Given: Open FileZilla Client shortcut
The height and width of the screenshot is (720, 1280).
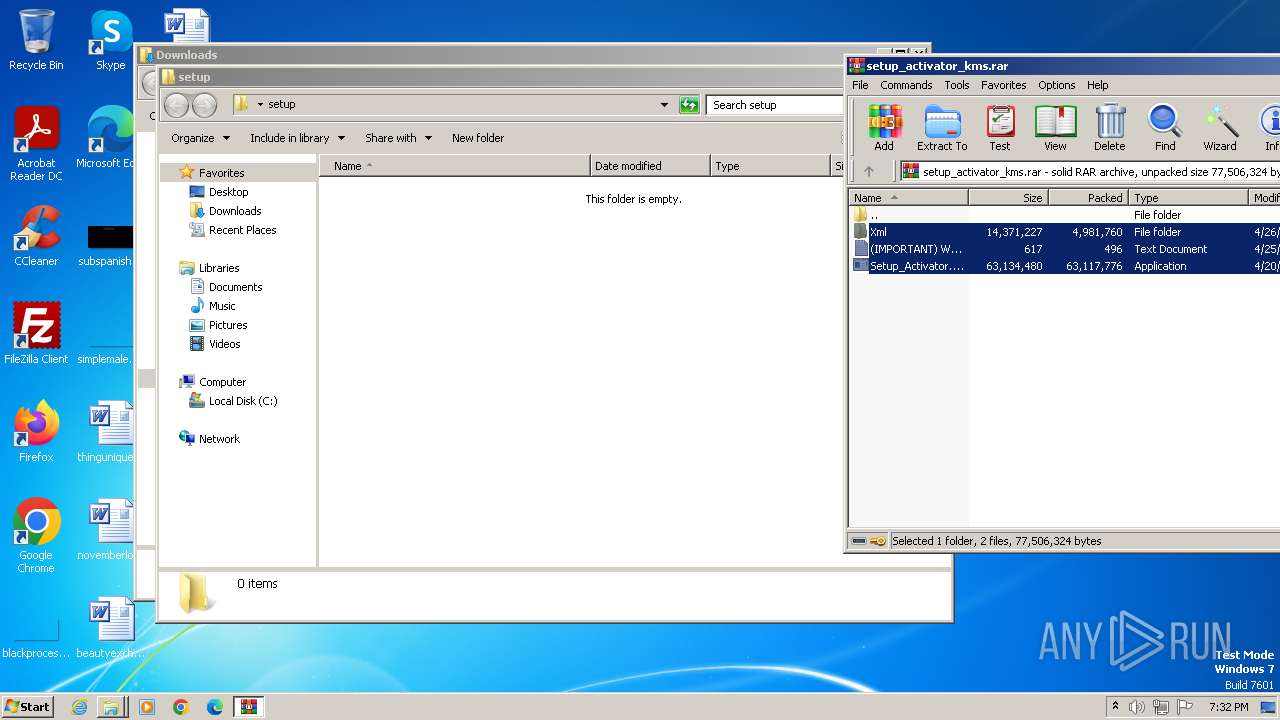Looking at the screenshot, I should tap(36, 333).
